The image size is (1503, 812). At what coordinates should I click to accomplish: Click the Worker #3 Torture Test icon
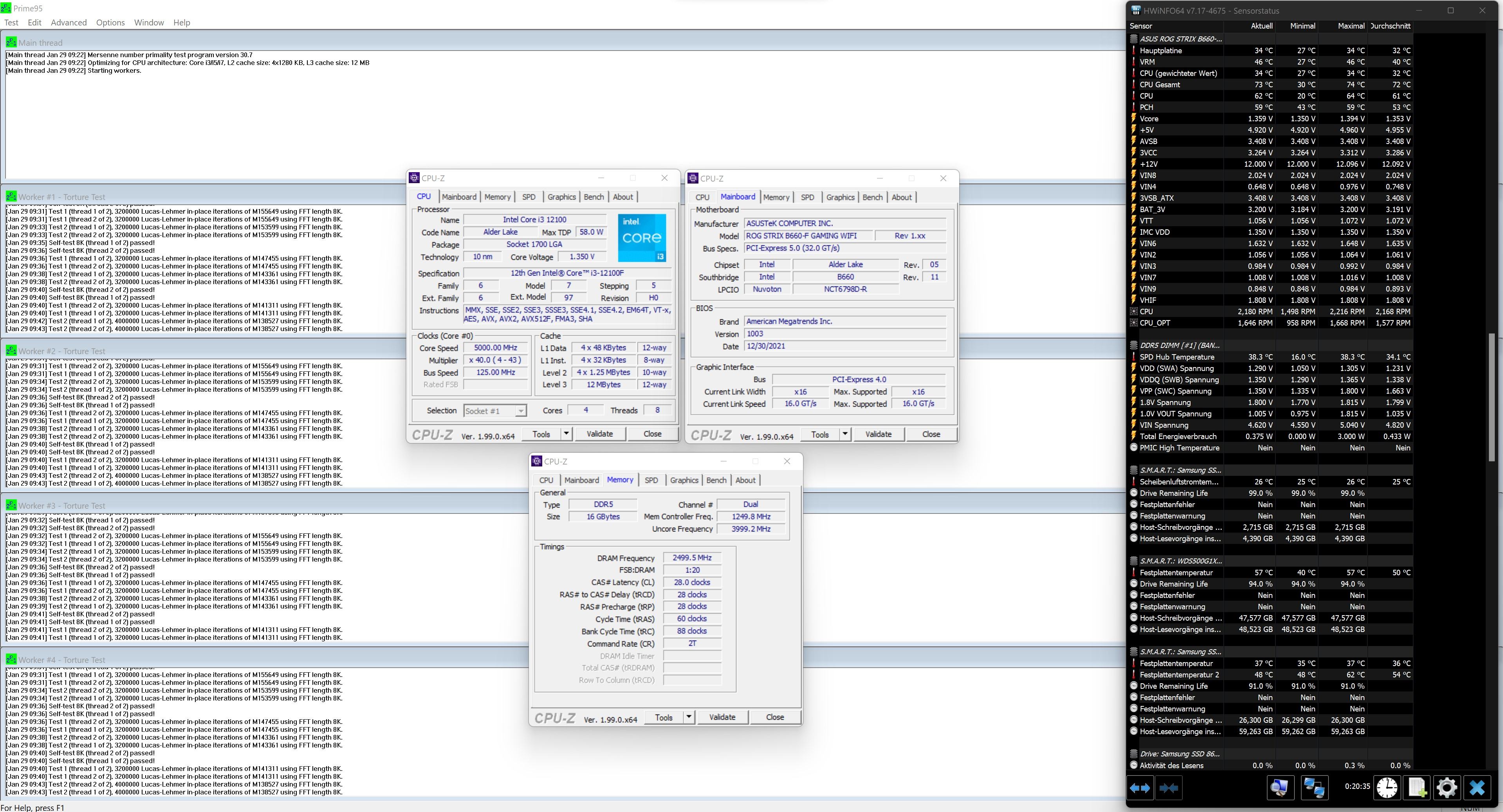click(11, 504)
